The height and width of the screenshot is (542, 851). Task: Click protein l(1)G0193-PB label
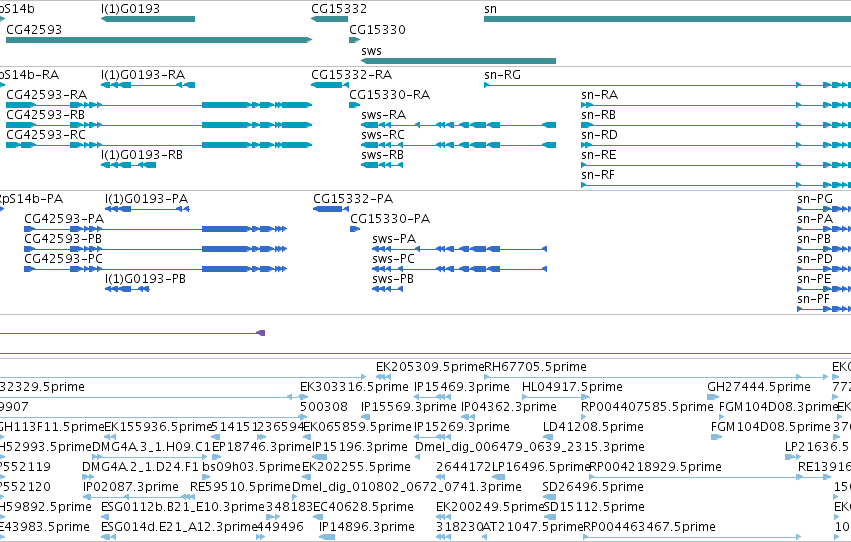145,279
